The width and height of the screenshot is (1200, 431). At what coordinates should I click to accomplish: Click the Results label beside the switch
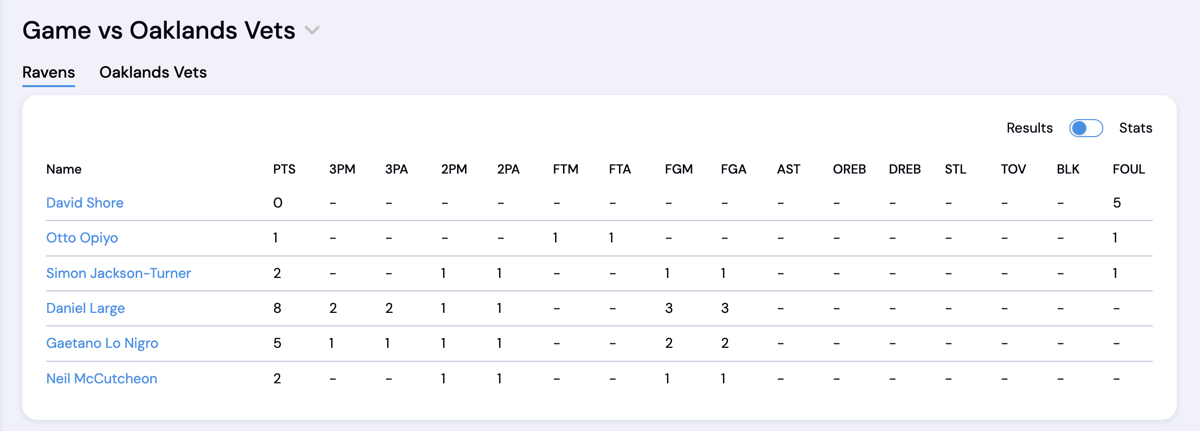click(x=1029, y=128)
